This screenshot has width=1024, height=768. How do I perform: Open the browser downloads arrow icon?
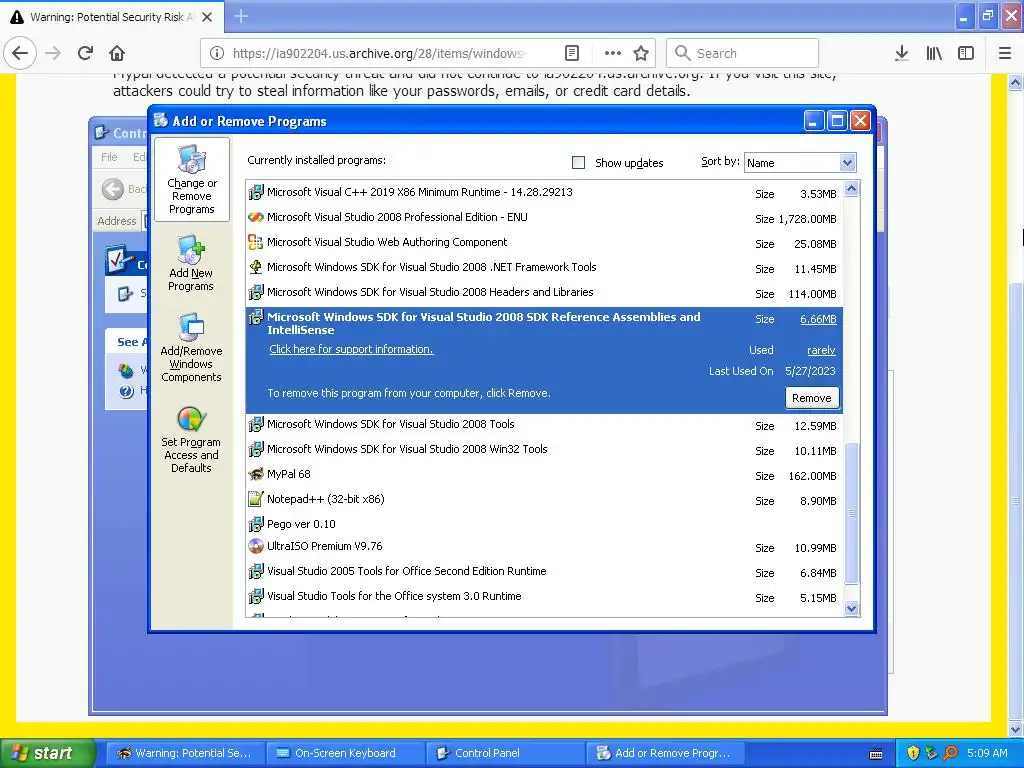click(901, 53)
